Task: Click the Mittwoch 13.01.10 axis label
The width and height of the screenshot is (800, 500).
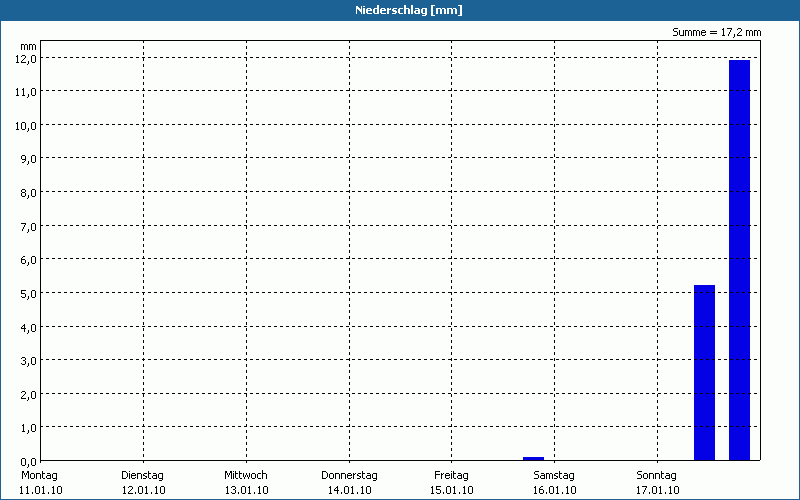Action: 246,483
